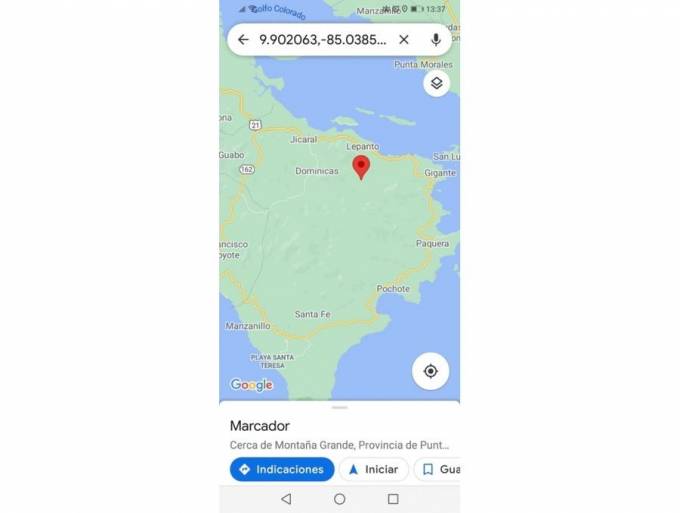Tap the Indicaciones directions button
Image resolution: width=680 pixels, height=513 pixels.
282,469
